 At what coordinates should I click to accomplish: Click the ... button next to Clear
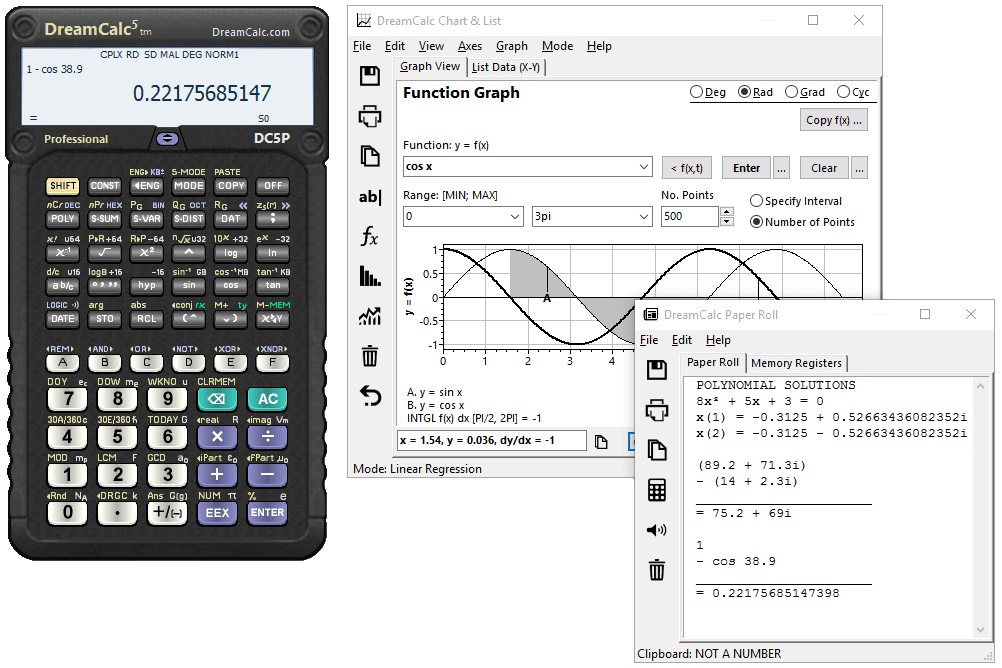tap(859, 168)
